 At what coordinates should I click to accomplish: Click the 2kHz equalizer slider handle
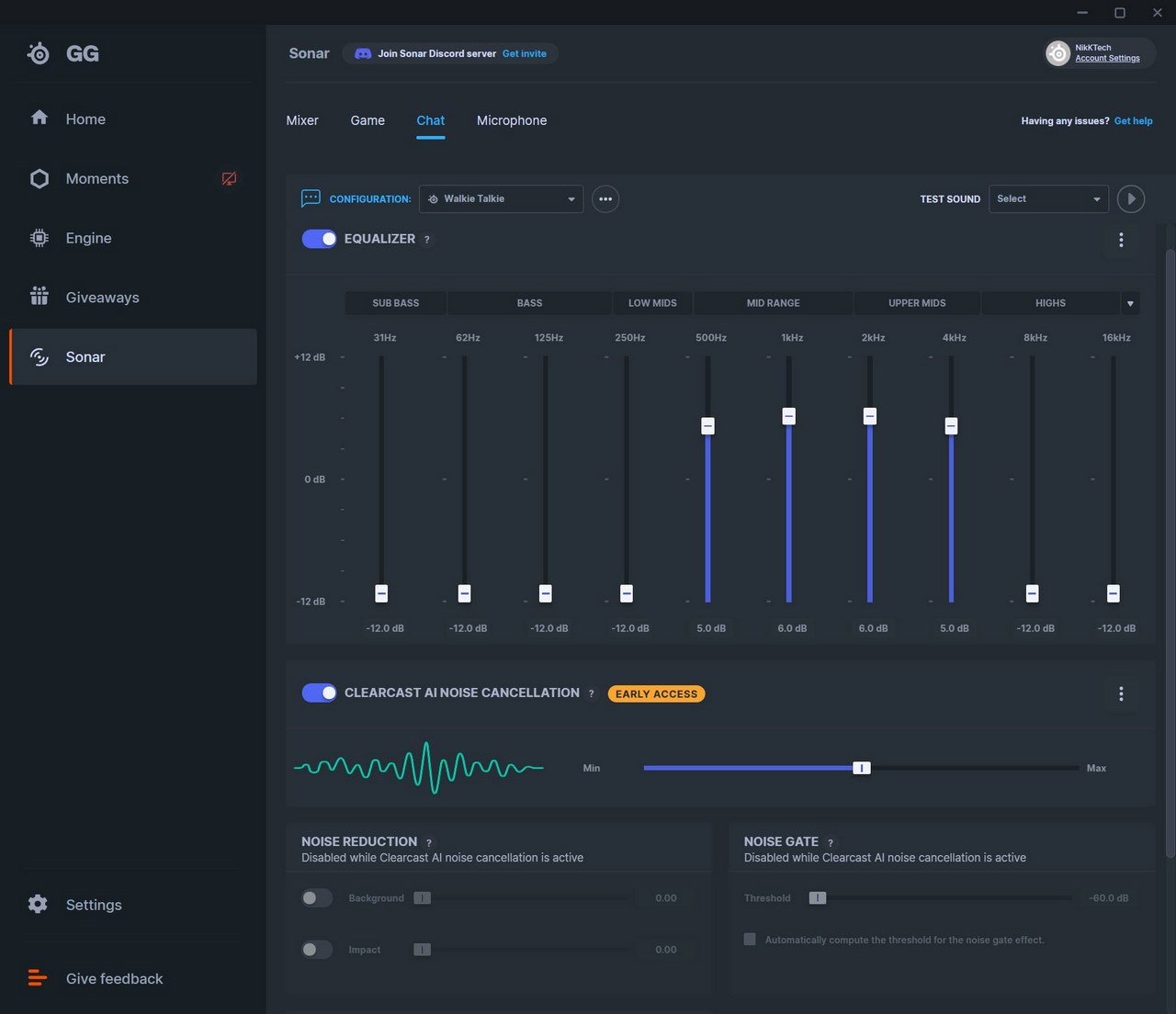[x=870, y=416]
